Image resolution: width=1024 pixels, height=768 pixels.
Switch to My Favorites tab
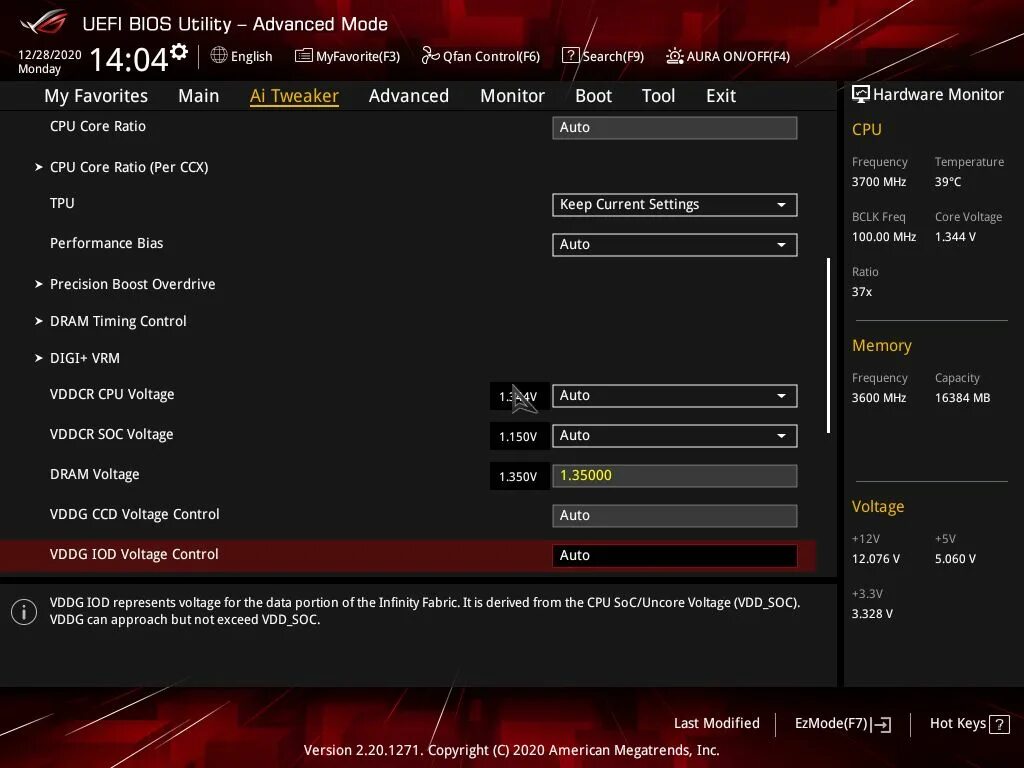click(96, 96)
